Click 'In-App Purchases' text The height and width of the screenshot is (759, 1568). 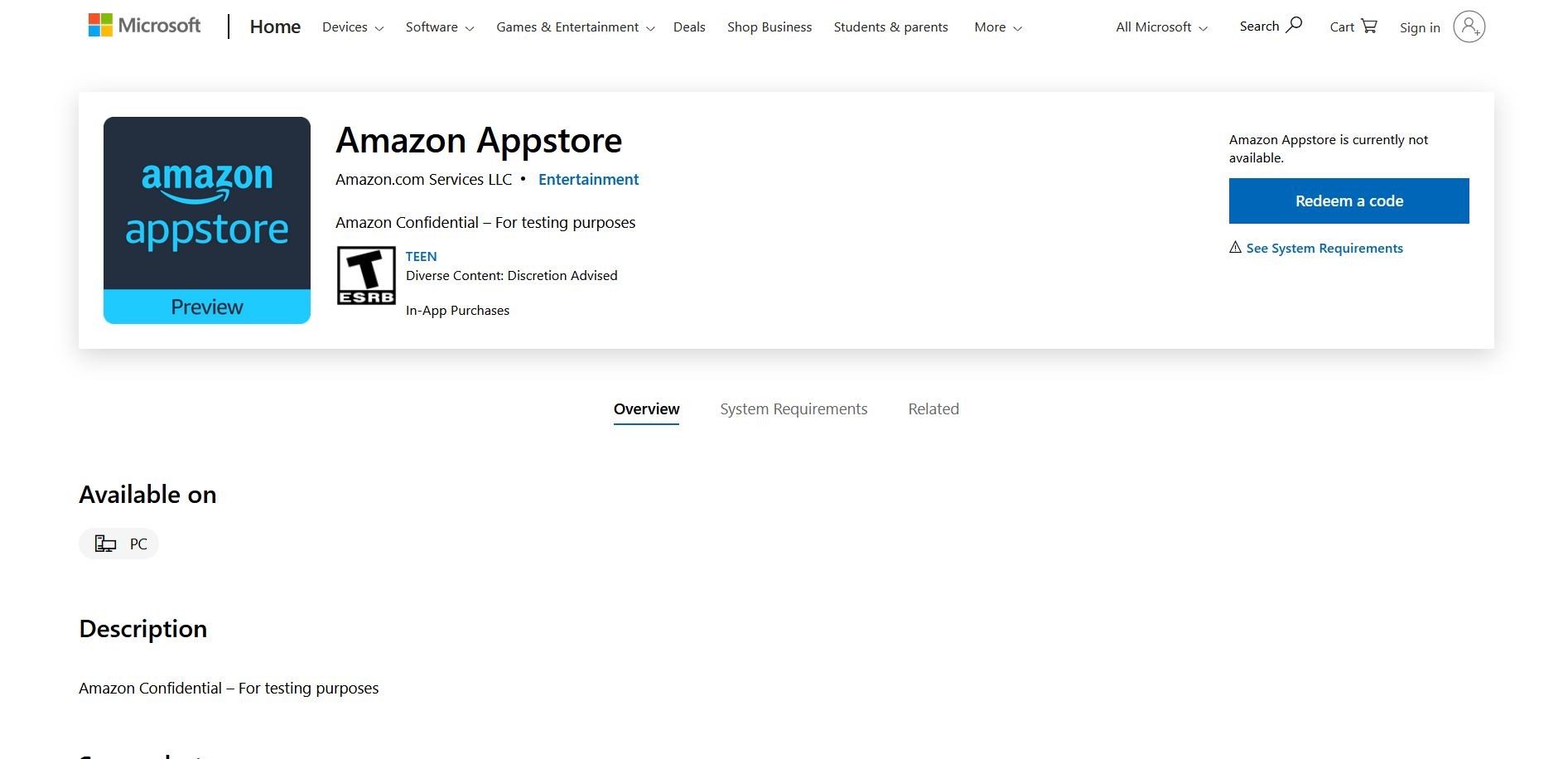click(x=457, y=311)
